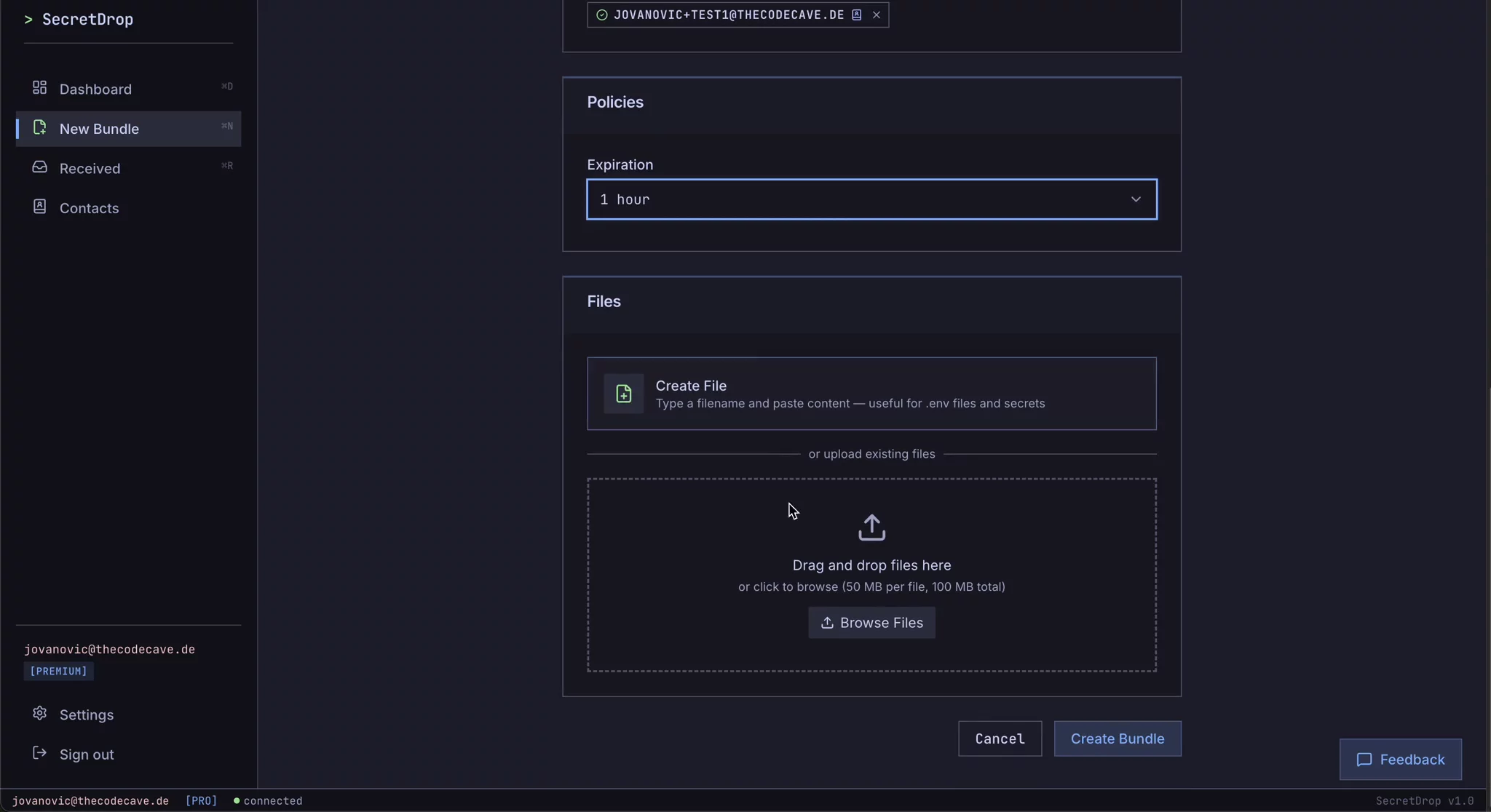Click the Settings gear icon
Image resolution: width=1491 pixels, height=812 pixels.
39,714
